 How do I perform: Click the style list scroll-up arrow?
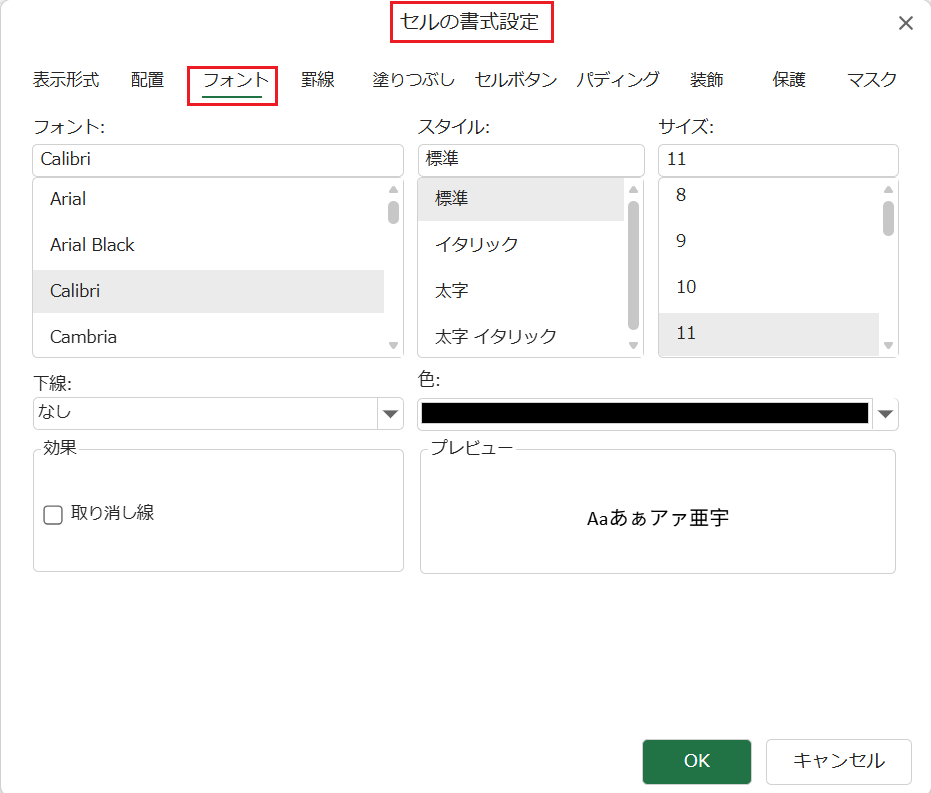click(634, 189)
